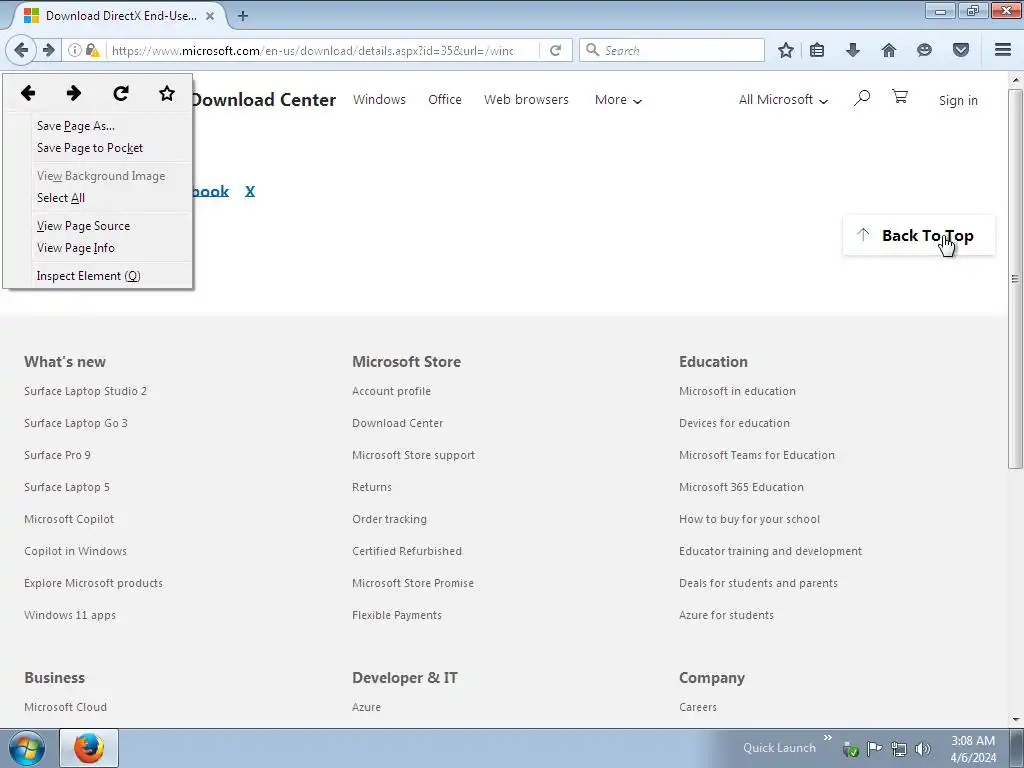Click the scrollbar down arrow

pyautogui.click(x=1015, y=720)
